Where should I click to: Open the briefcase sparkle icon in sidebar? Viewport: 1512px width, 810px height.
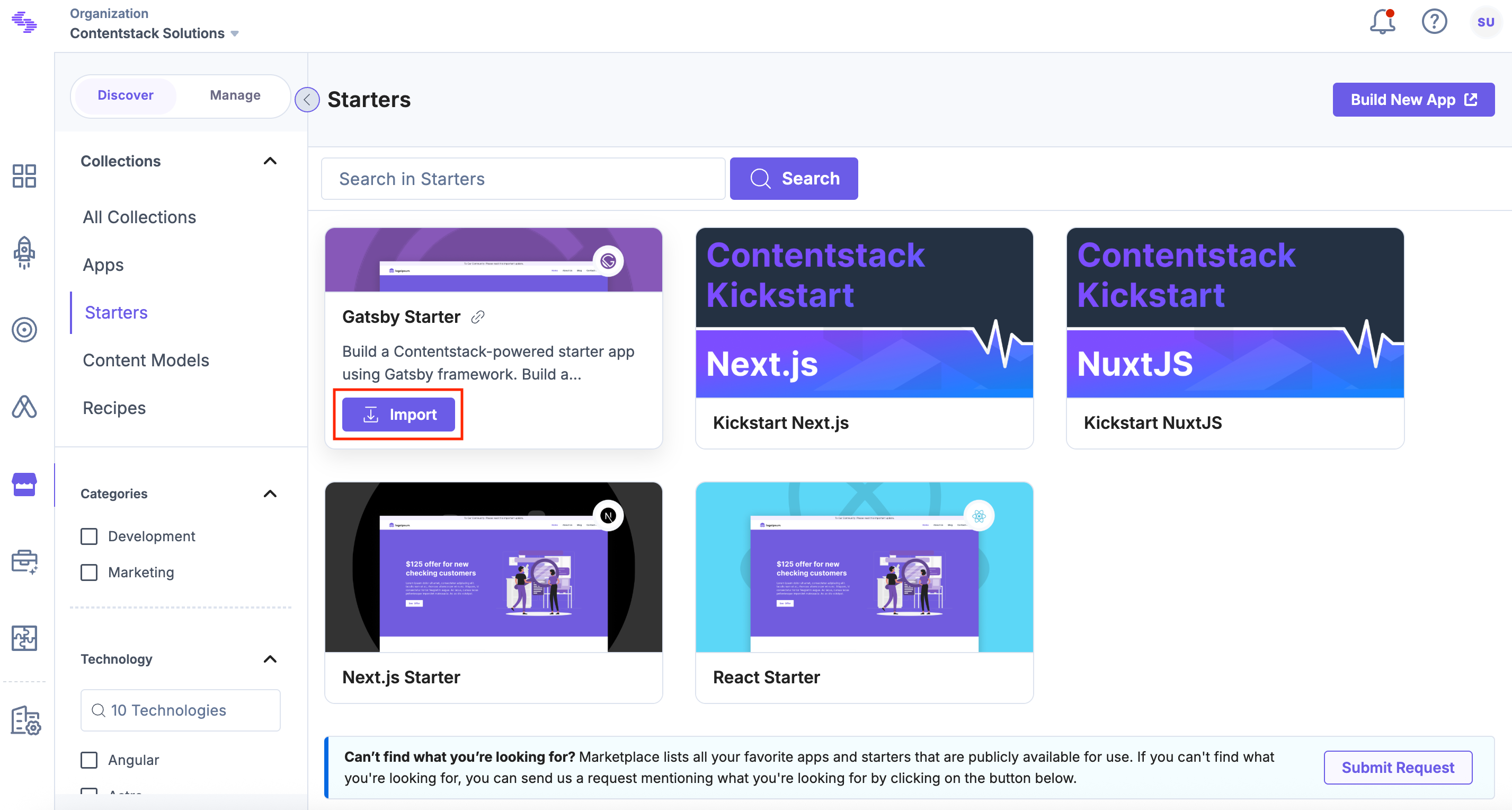[24, 561]
